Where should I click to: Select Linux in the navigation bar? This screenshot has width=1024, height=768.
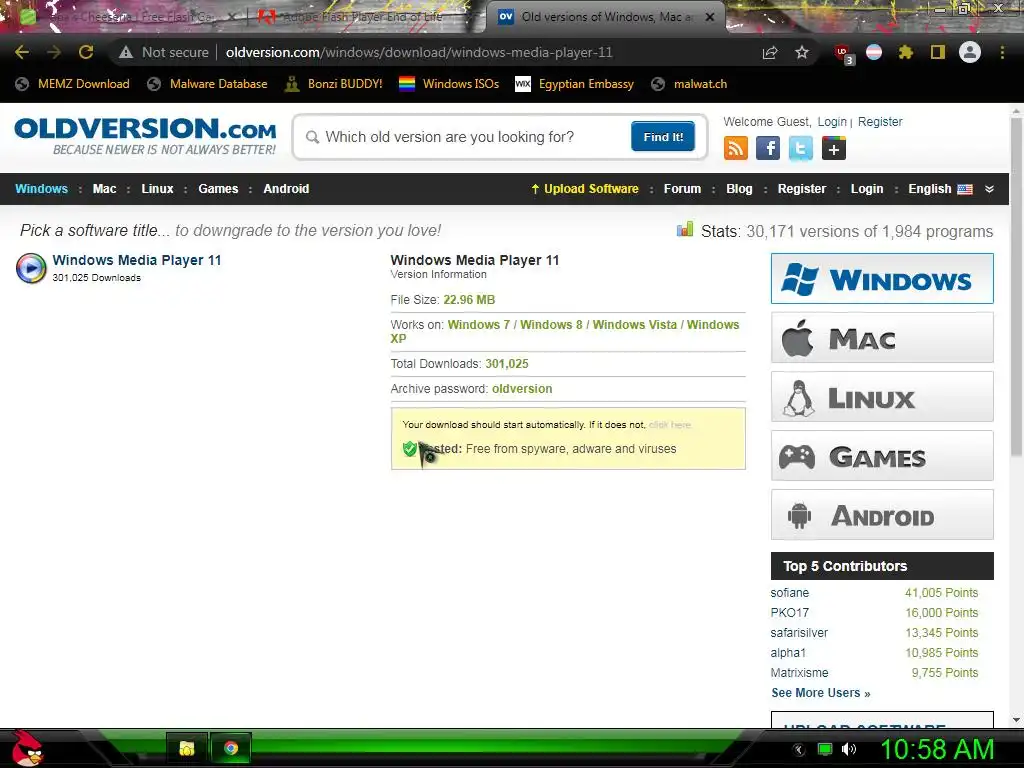pyautogui.click(x=157, y=189)
